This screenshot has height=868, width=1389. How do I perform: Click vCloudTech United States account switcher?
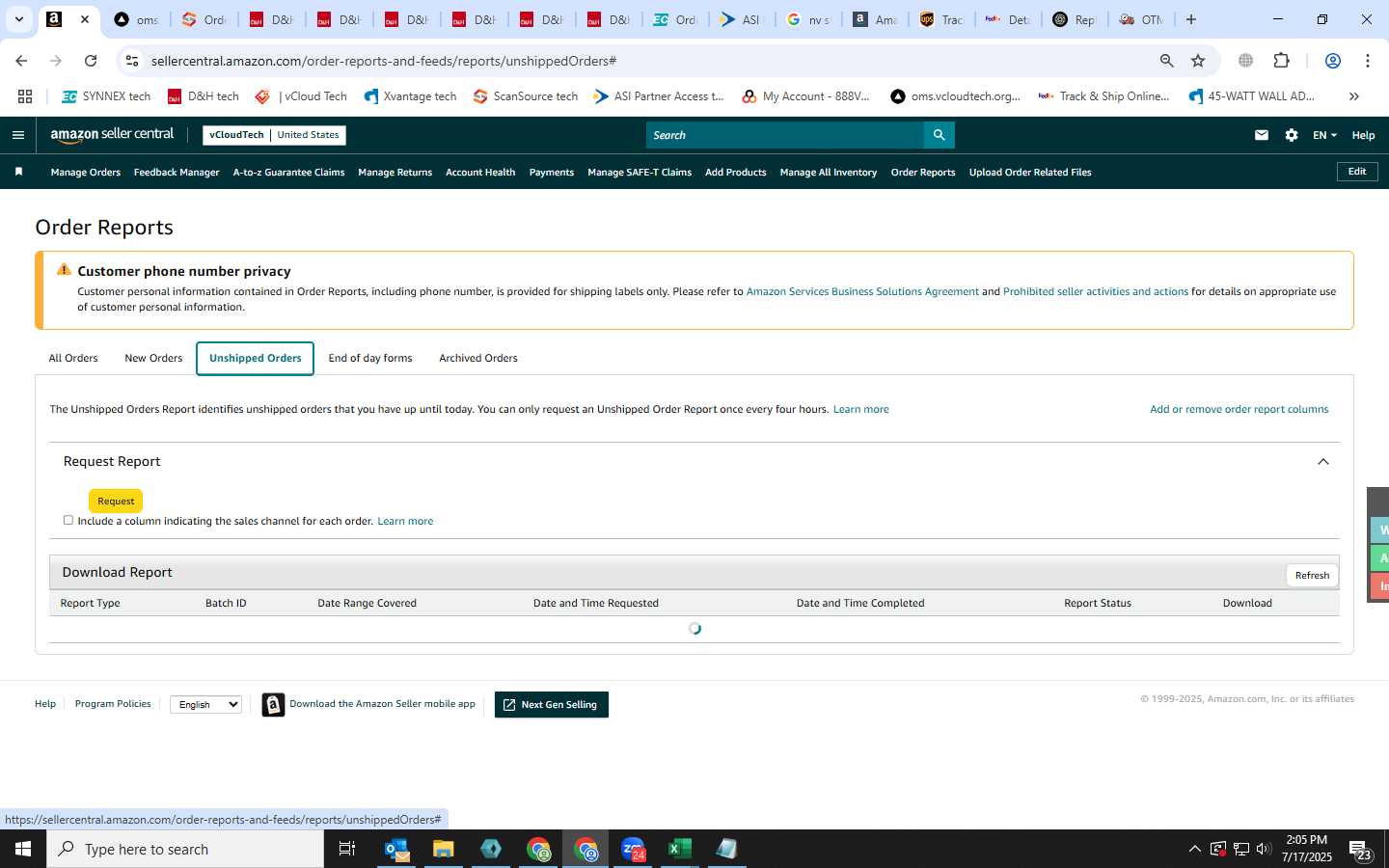pyautogui.click(x=274, y=135)
